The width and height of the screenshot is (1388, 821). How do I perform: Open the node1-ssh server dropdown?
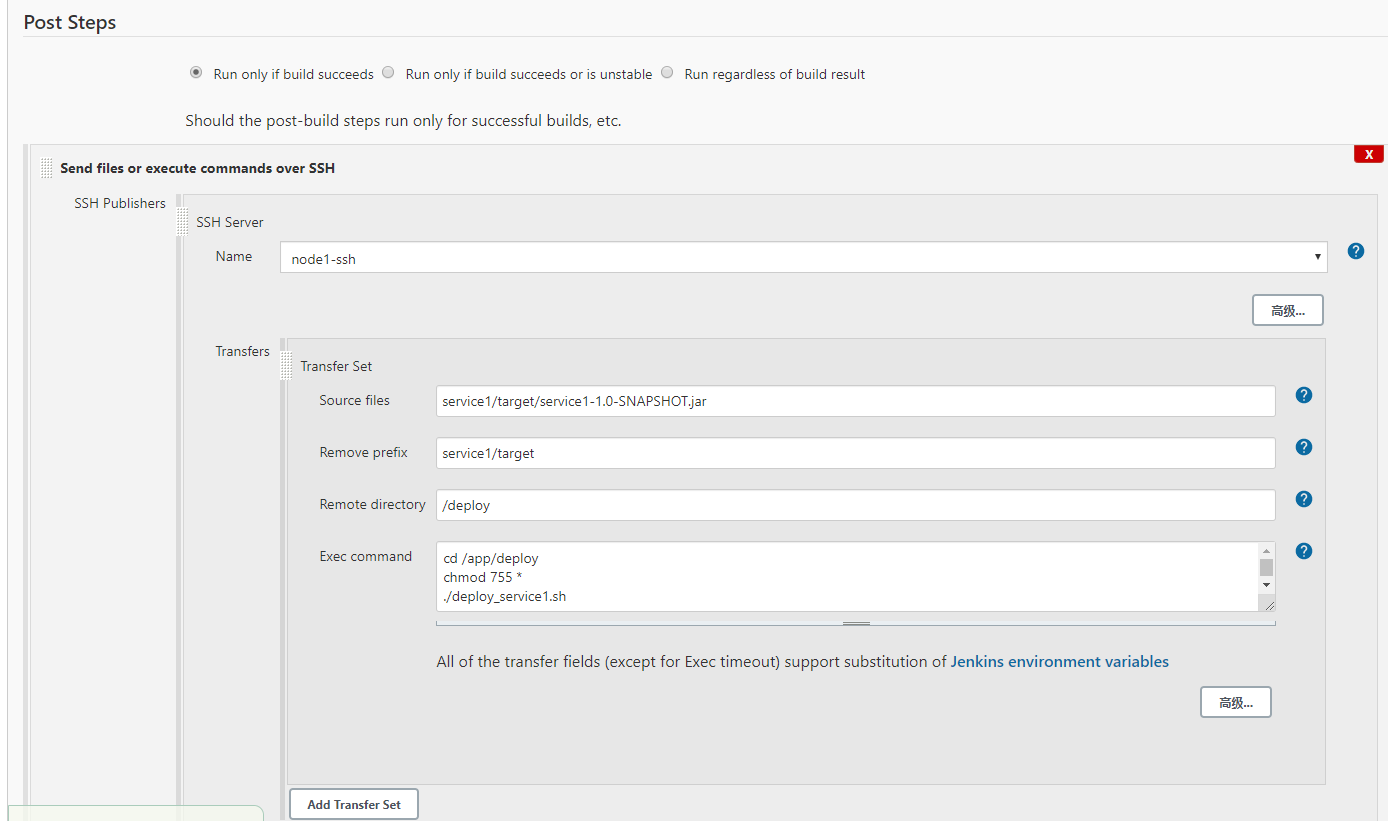(1316, 257)
